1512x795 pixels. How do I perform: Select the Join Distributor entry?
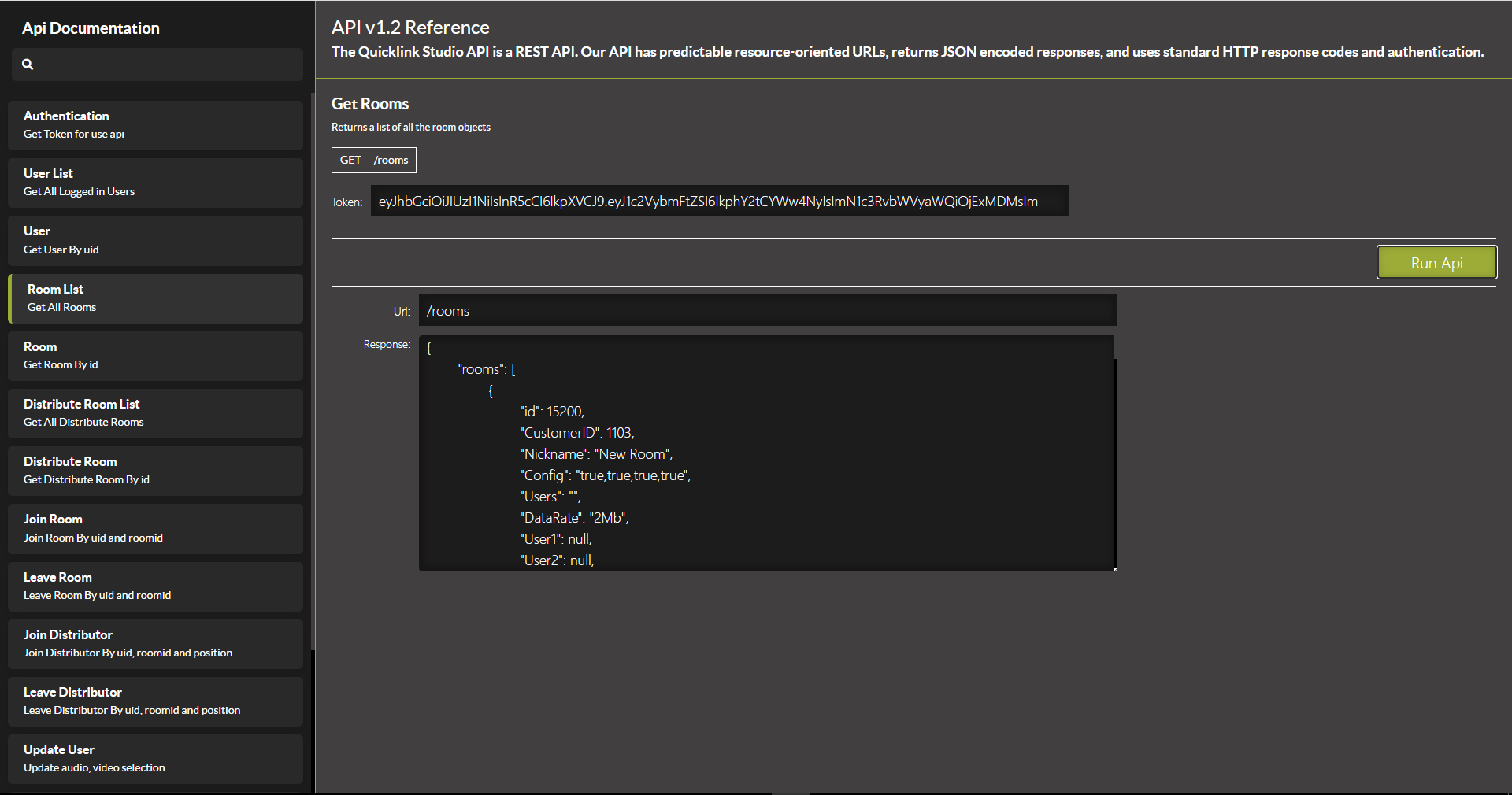click(155, 644)
